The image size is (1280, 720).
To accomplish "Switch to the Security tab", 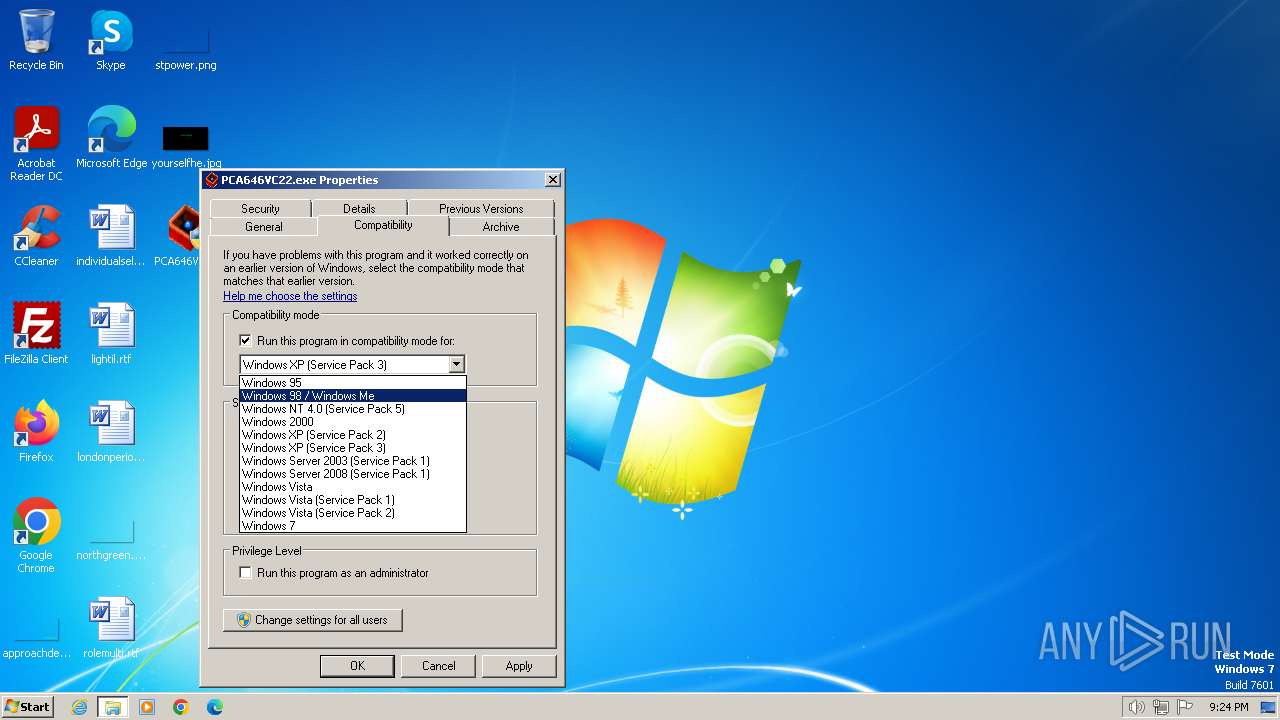I will pos(260,209).
